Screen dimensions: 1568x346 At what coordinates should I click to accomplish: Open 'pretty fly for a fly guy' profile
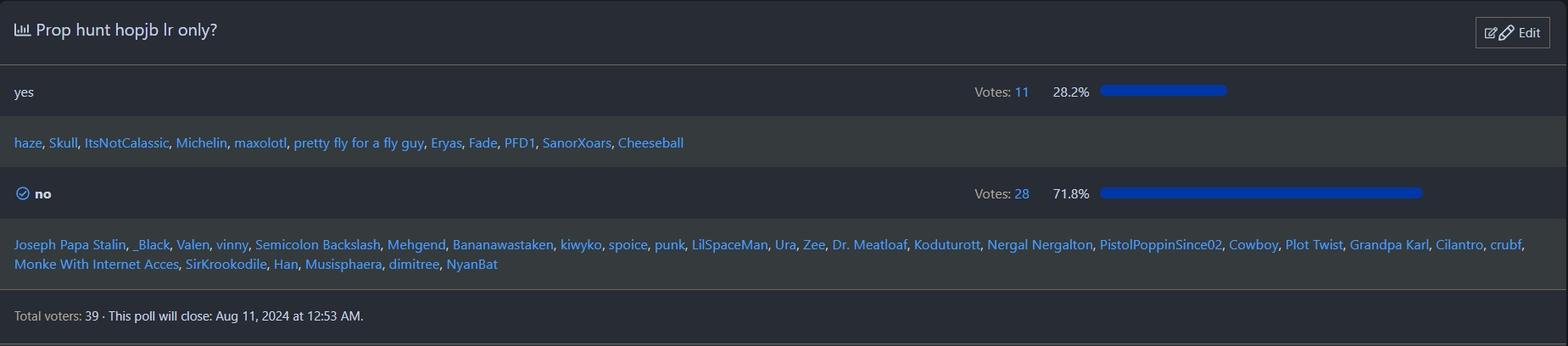coord(359,143)
